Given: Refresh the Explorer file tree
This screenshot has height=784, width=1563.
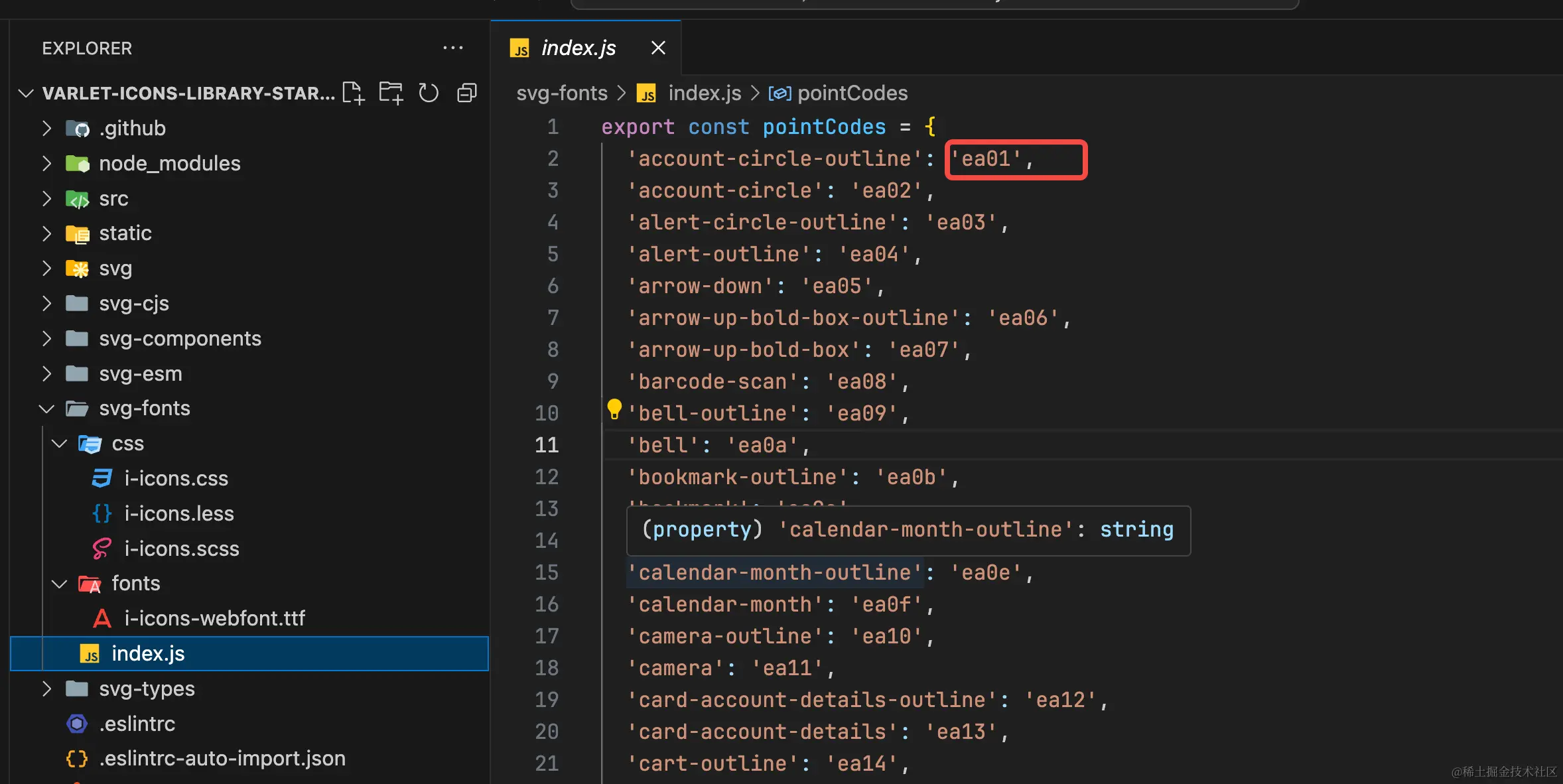Looking at the screenshot, I should point(429,93).
